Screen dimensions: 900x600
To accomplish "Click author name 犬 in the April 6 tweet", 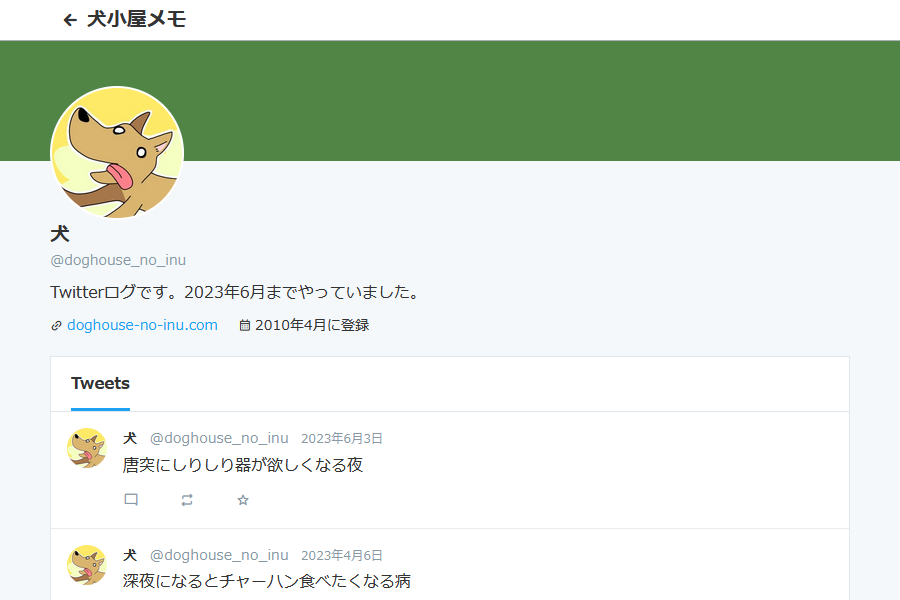I will click(x=130, y=555).
